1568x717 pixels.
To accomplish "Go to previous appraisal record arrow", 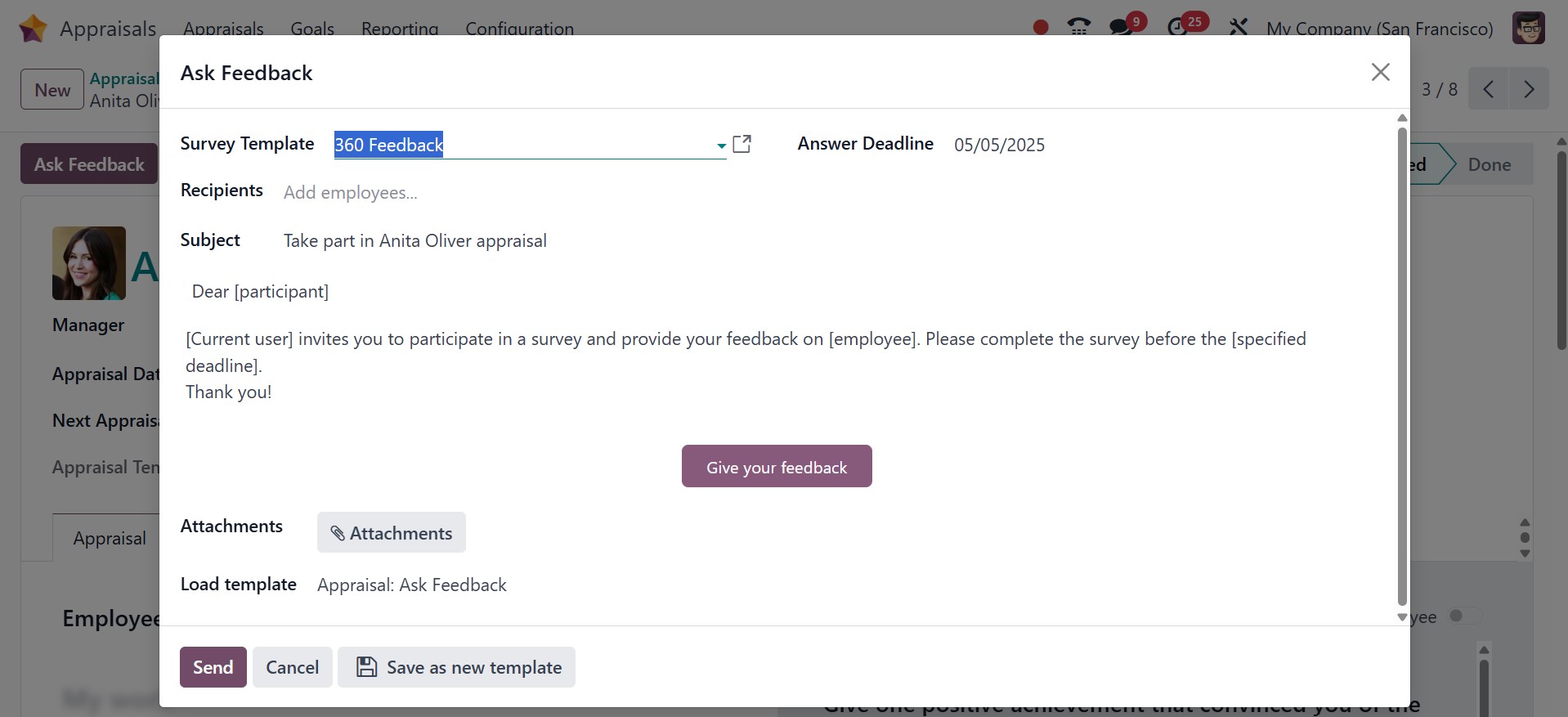I will tap(1489, 89).
